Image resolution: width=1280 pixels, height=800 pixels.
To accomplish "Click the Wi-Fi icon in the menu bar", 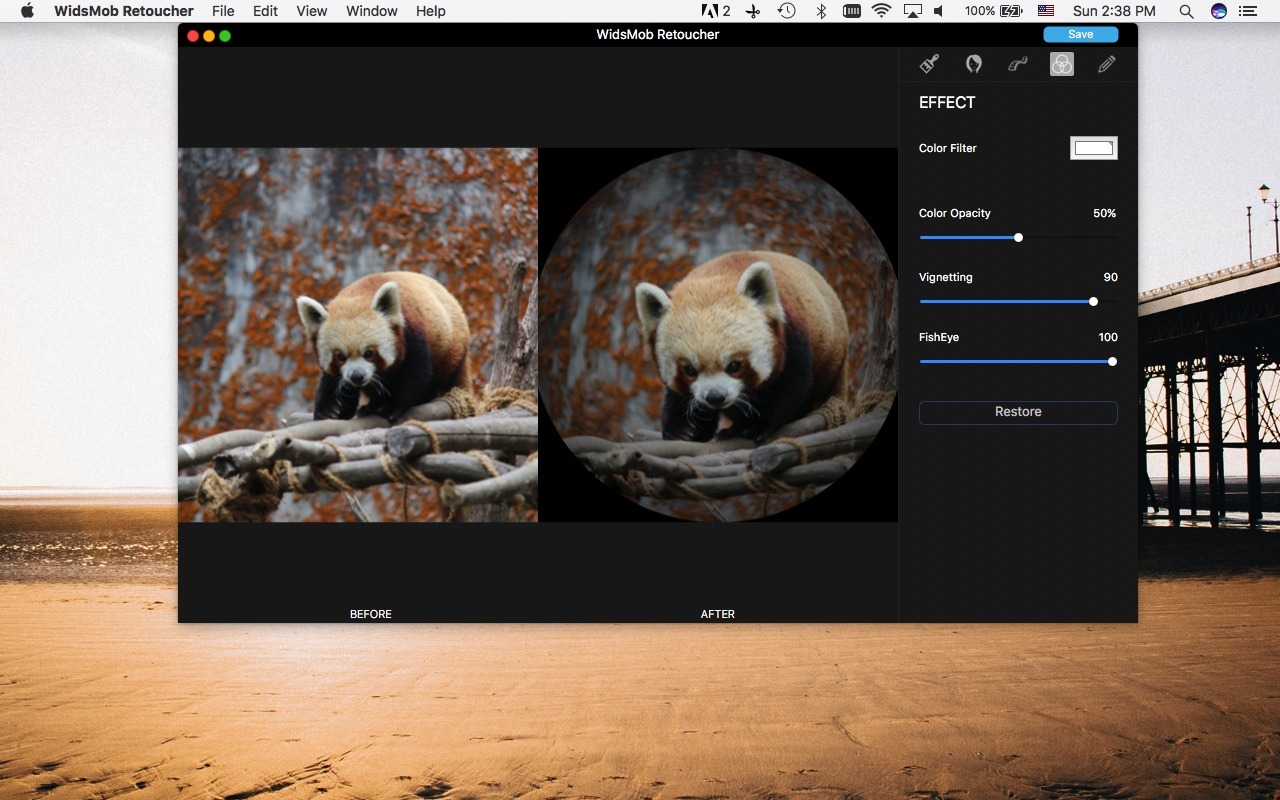I will pos(881,11).
